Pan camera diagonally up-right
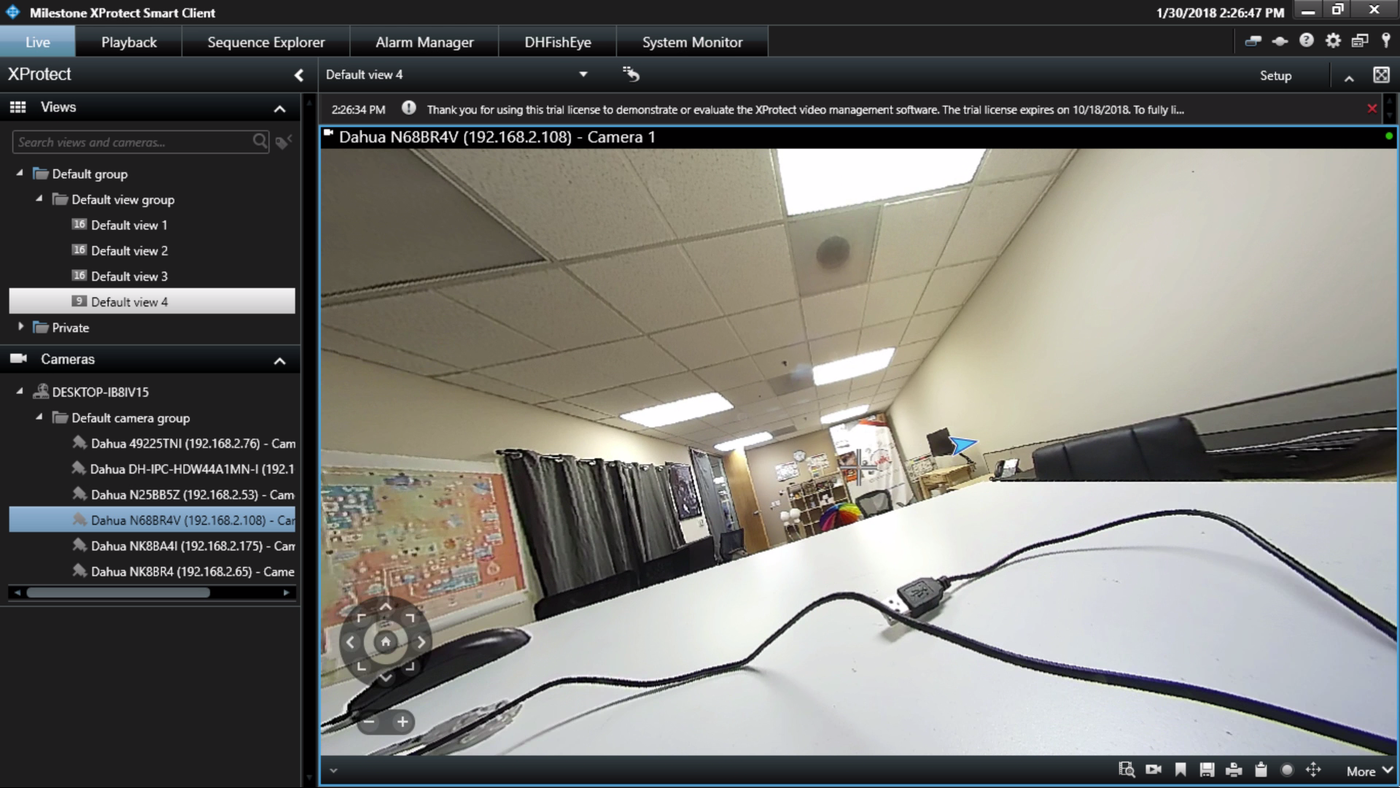The height and width of the screenshot is (788, 1400). coord(409,619)
